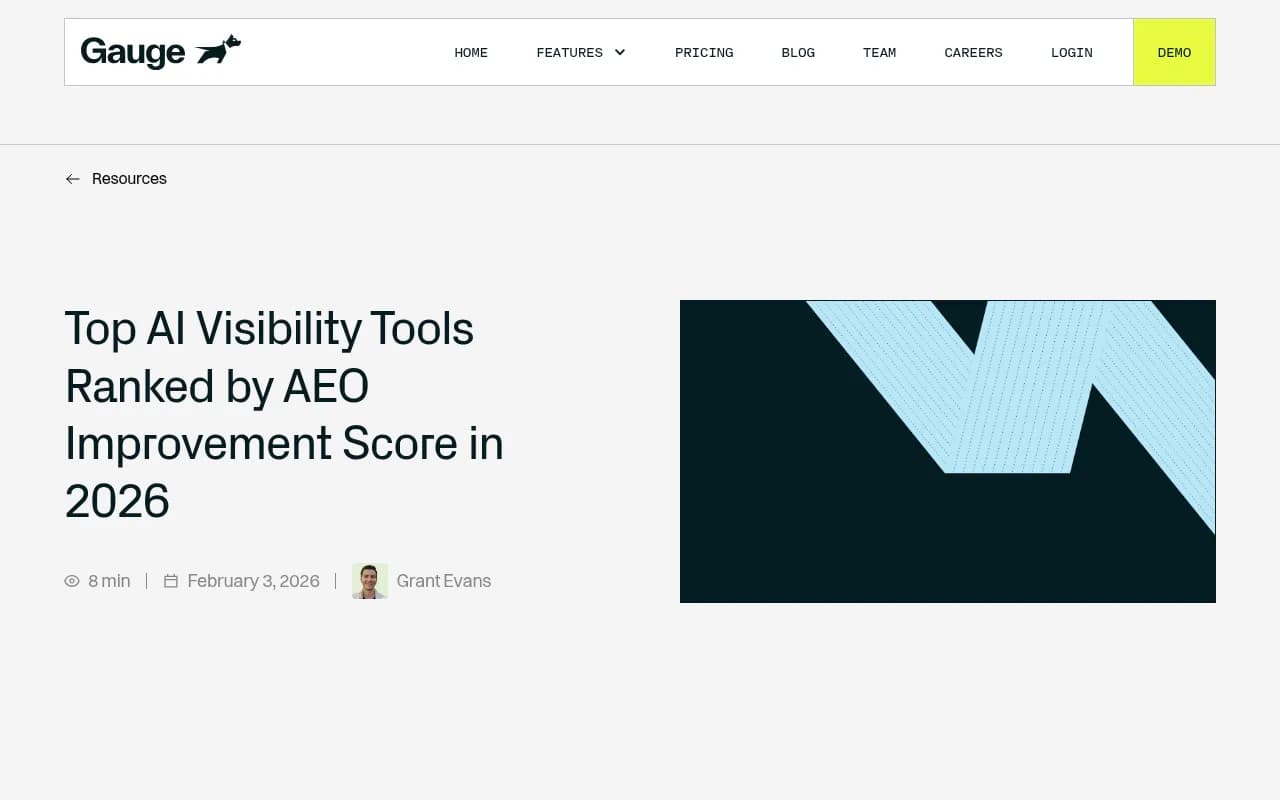The image size is (1280, 800).
Task: Select LOGIN from the navigation bar
Action: (1071, 52)
